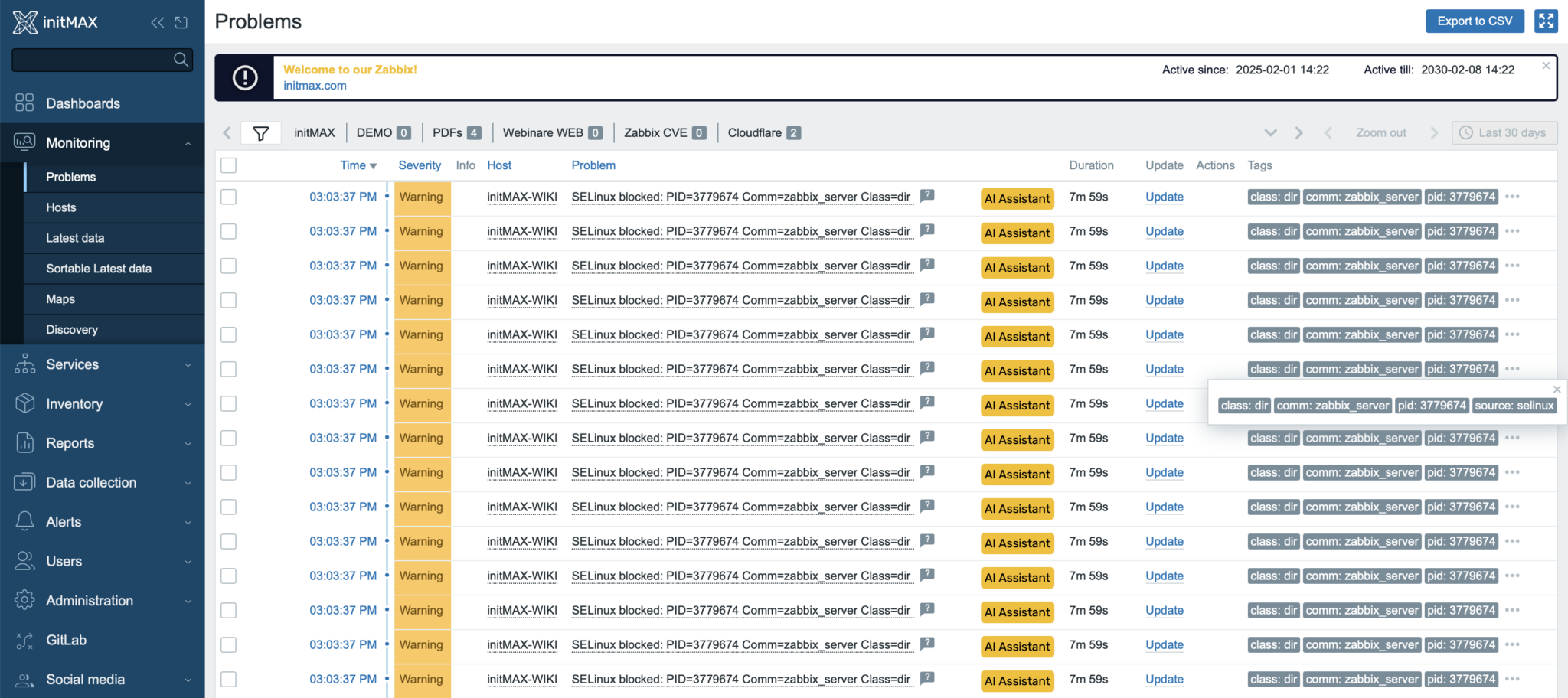Click the Export to CSV button

pos(1474,21)
